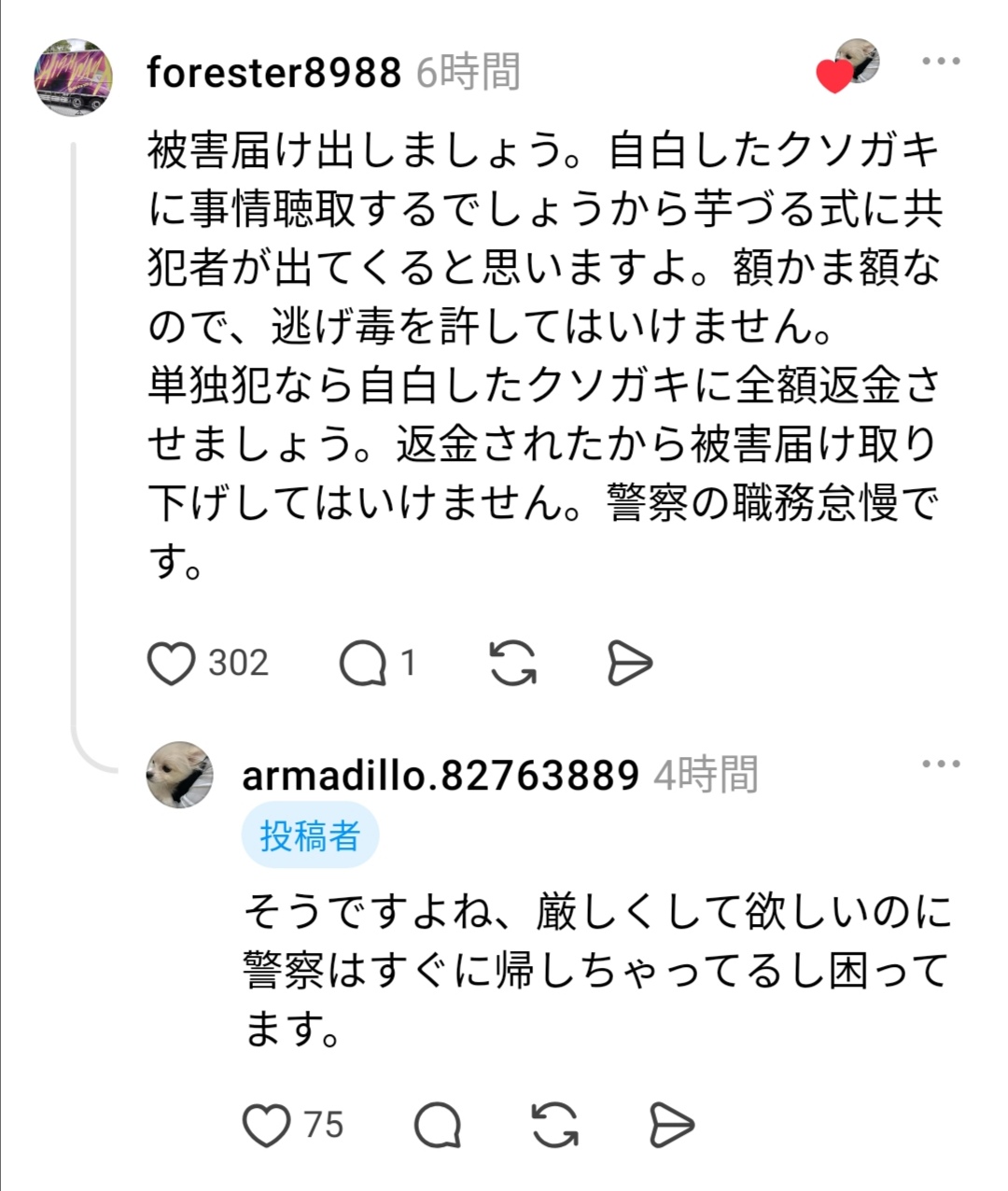
Task: Reply to armadillo.82763889 via comment bubble
Action: [x=438, y=1125]
